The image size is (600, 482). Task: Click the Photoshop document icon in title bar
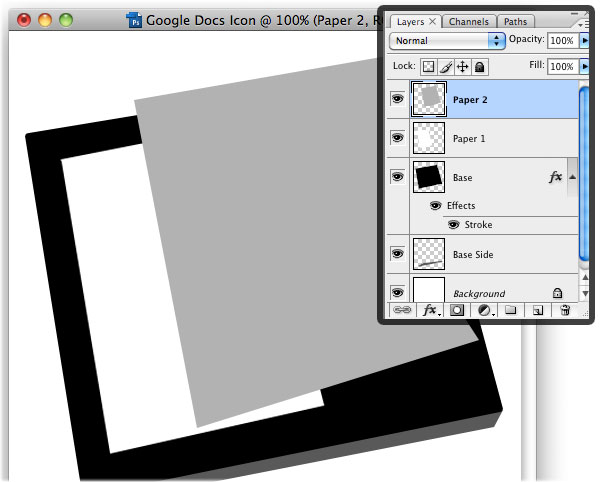point(134,20)
